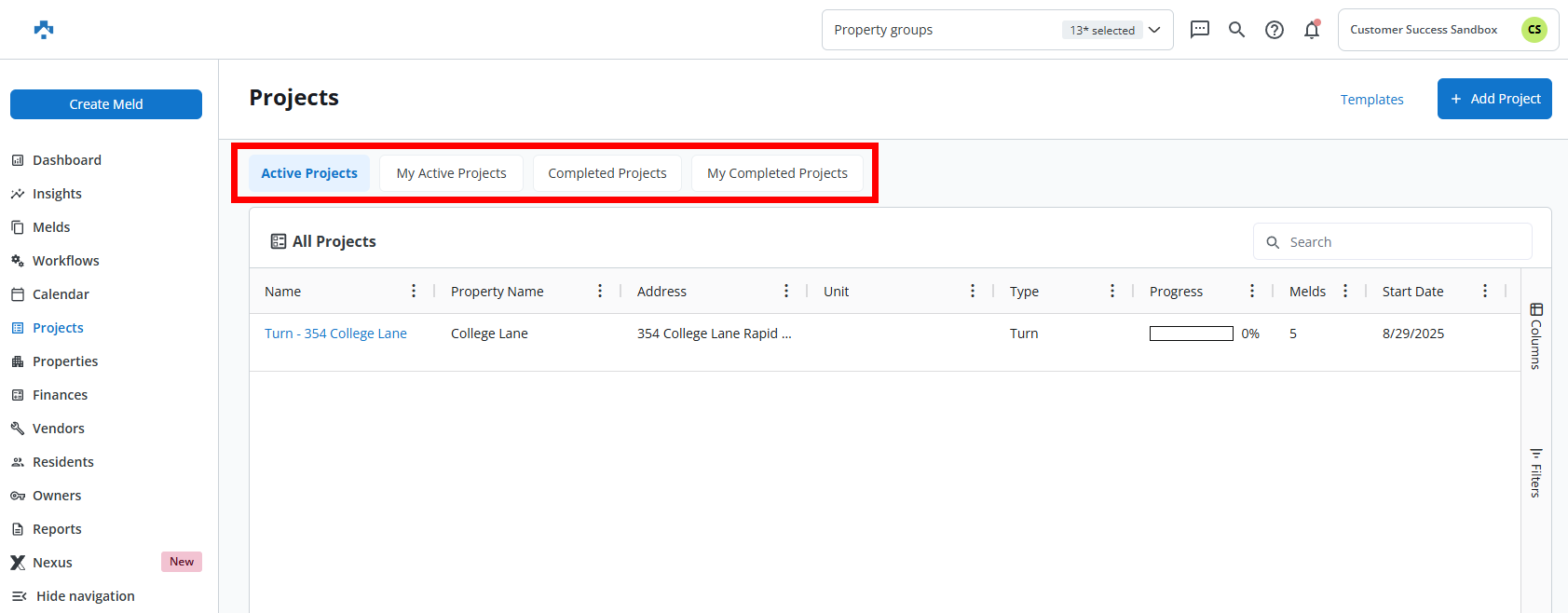Open the help question mark icon

(x=1274, y=30)
